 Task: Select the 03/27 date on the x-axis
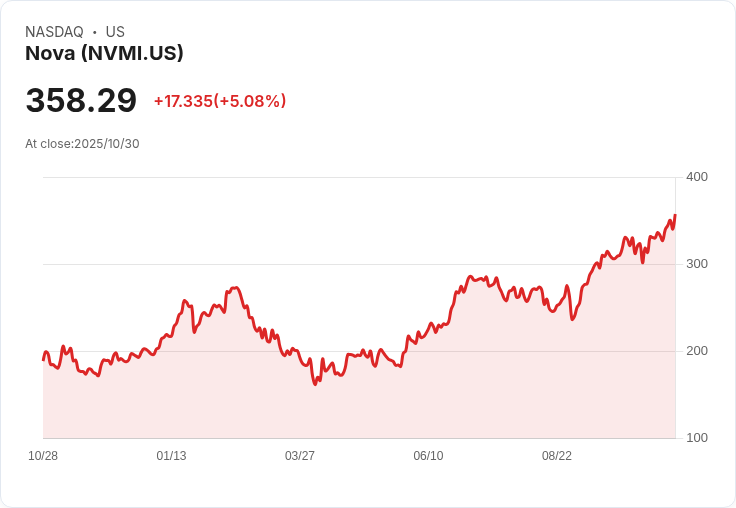pyautogui.click(x=300, y=456)
